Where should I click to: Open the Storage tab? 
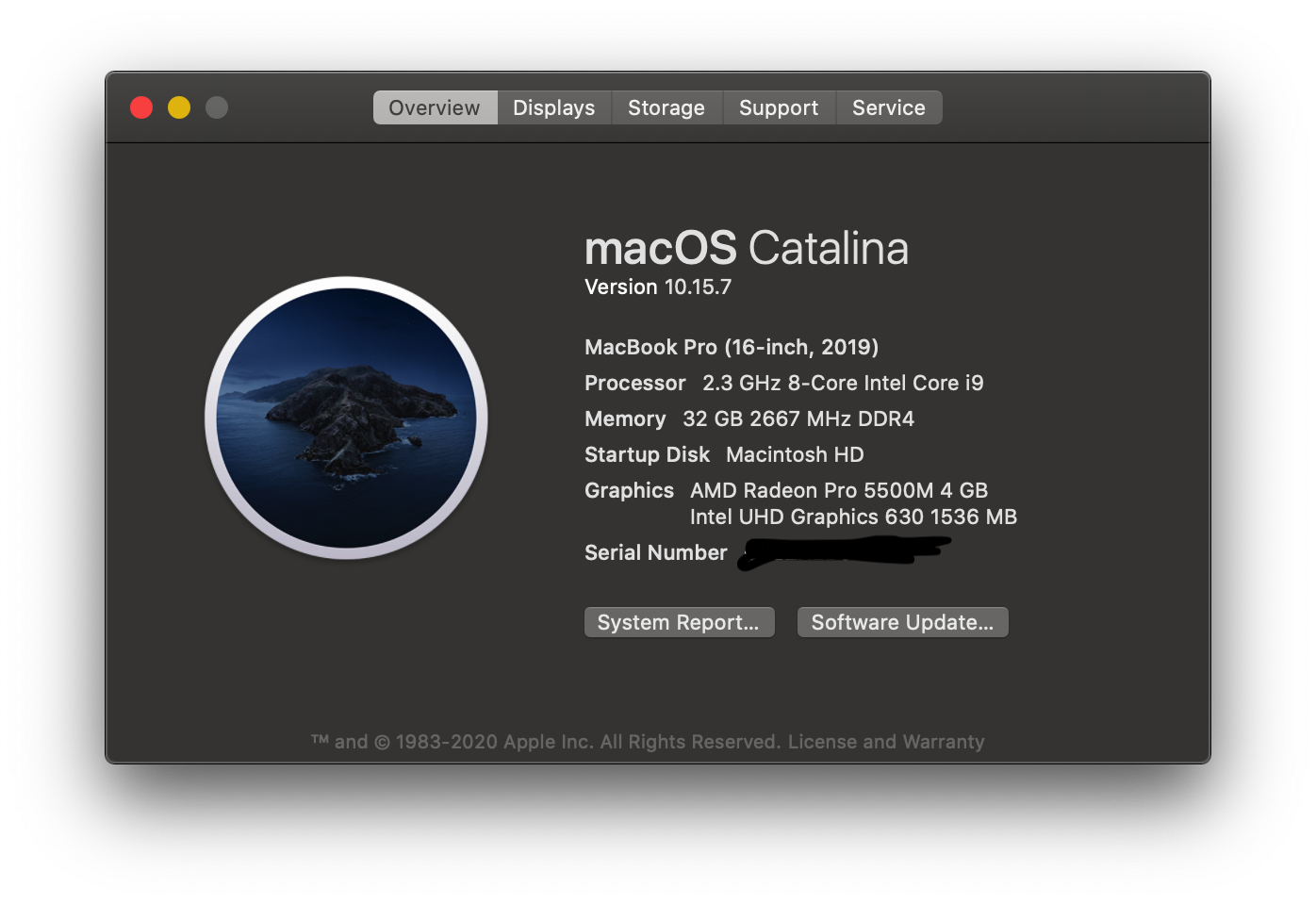pos(666,107)
